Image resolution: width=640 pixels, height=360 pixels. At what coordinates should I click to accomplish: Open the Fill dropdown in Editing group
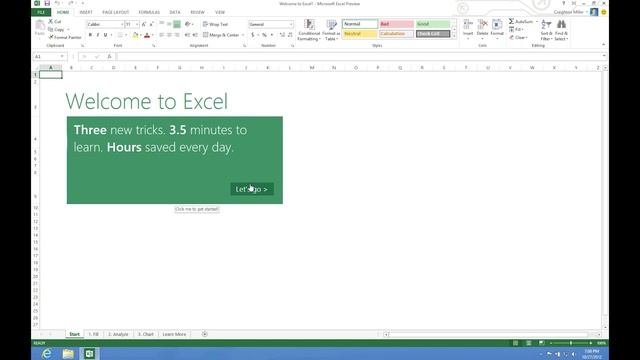click(x=516, y=29)
